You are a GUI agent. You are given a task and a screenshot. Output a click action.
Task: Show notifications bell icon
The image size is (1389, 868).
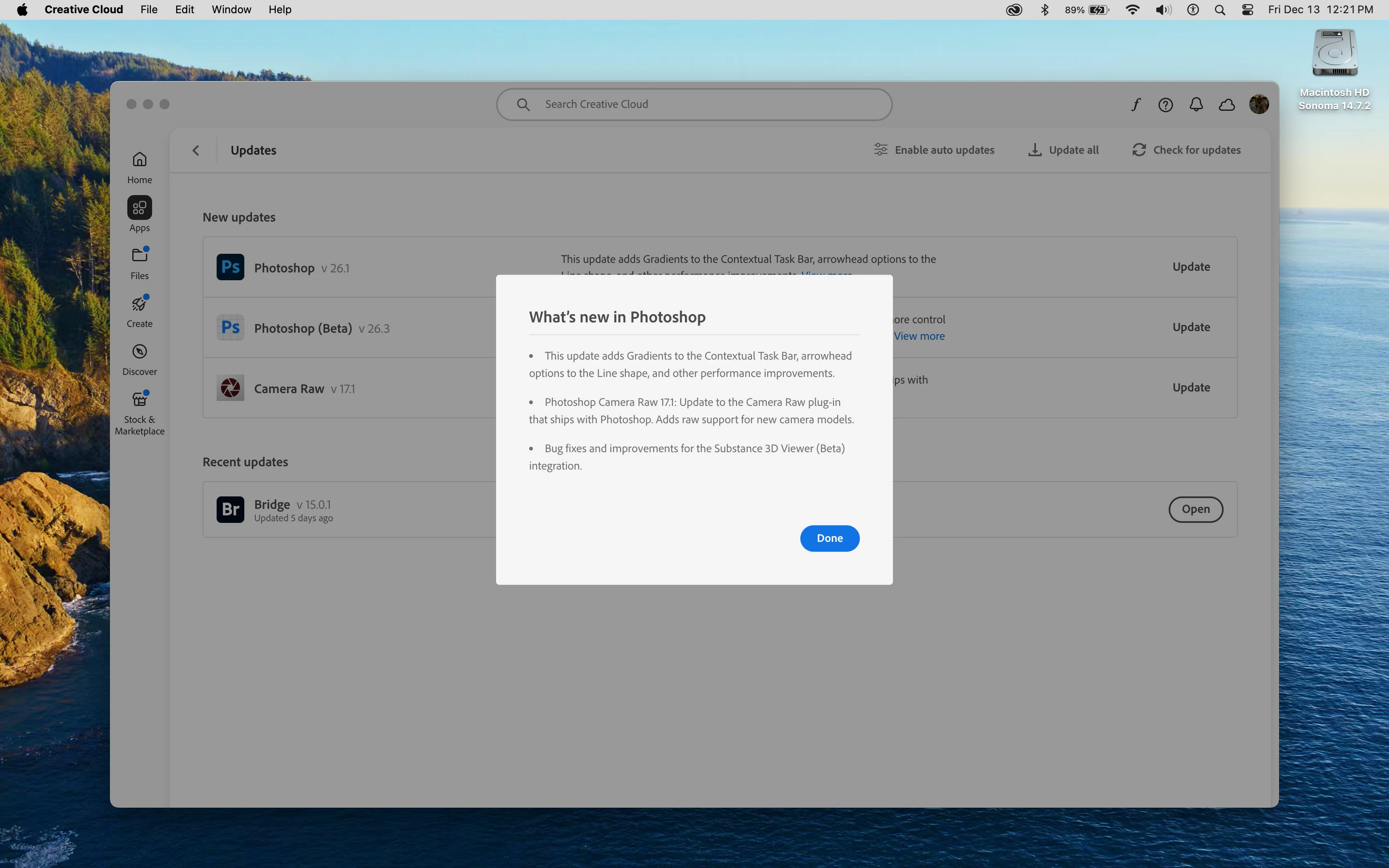click(1196, 105)
